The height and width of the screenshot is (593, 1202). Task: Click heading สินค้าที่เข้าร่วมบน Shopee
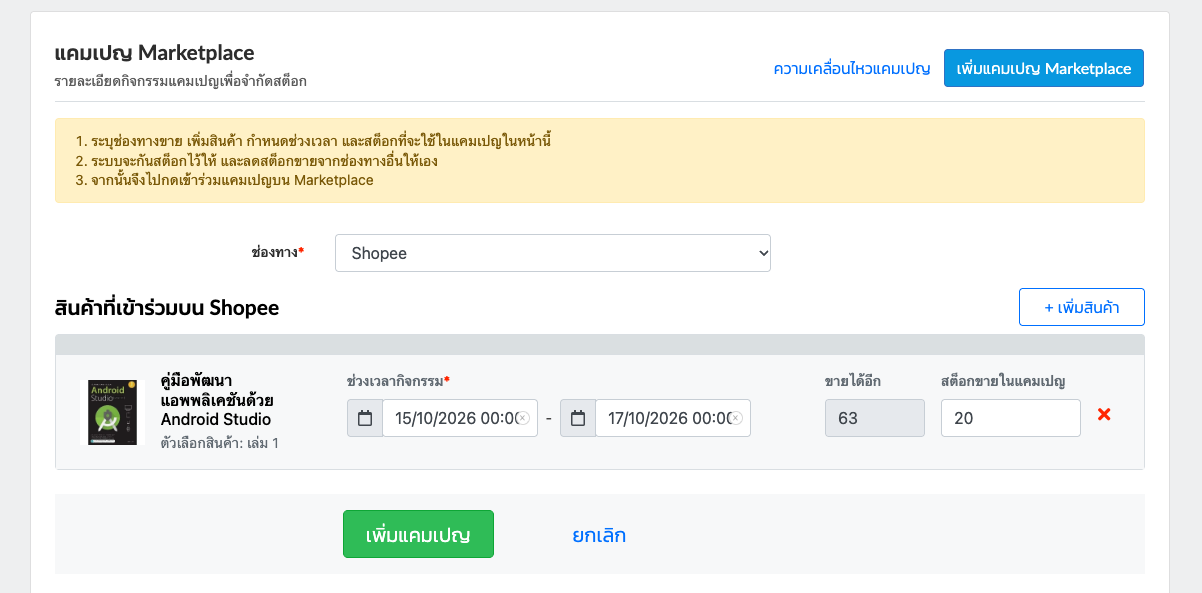[167, 308]
